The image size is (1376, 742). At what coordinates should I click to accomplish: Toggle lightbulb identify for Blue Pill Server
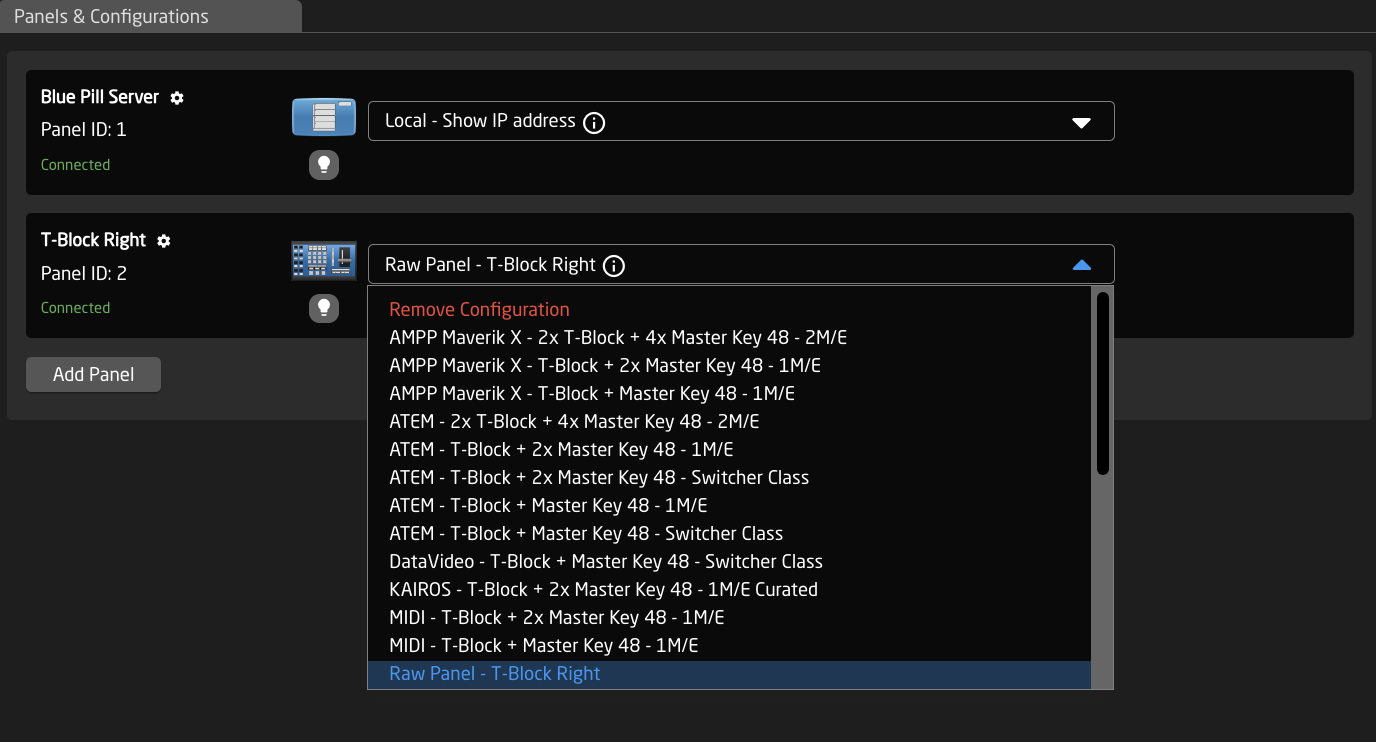pyautogui.click(x=323, y=165)
